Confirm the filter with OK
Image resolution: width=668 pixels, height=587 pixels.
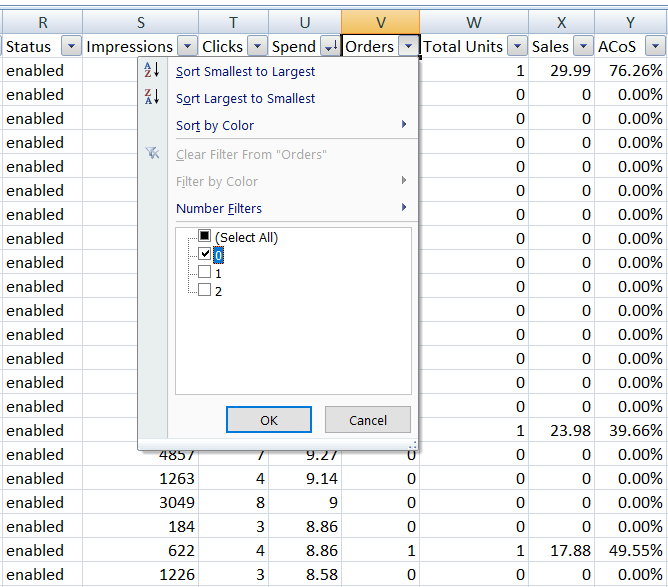coord(269,420)
